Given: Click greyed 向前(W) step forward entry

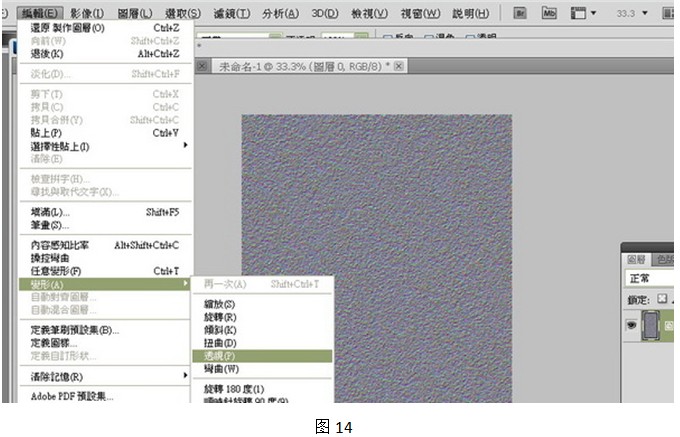Looking at the screenshot, I should pyautogui.click(x=105, y=41).
